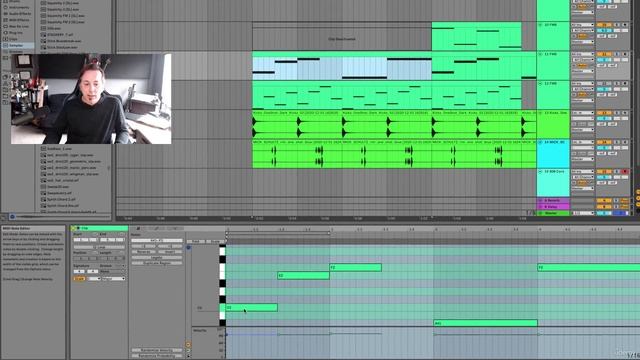Click the signature numerator field
Viewport: 640px width, 360px height.
point(79,271)
